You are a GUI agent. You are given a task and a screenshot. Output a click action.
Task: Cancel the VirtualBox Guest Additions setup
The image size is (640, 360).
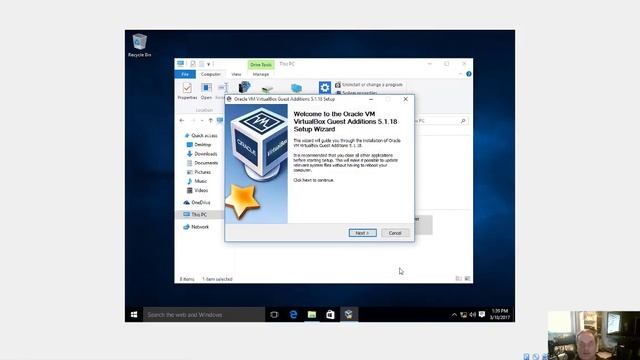tap(395, 233)
